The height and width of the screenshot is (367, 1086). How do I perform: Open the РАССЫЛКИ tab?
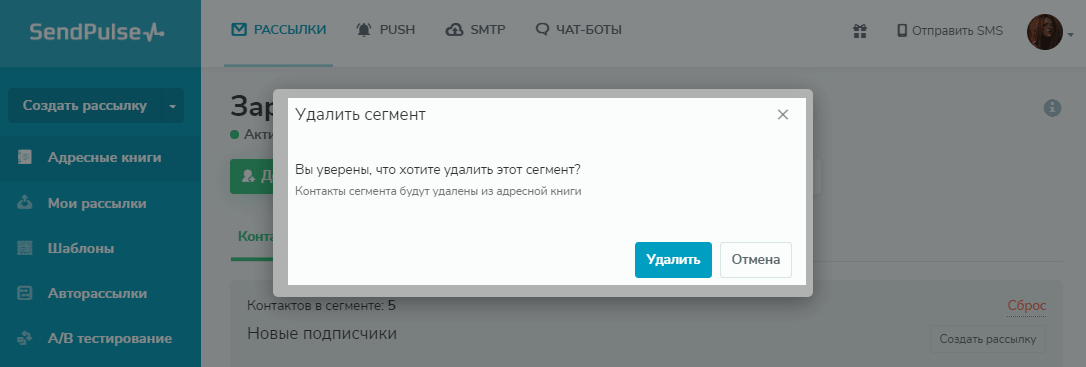click(278, 30)
